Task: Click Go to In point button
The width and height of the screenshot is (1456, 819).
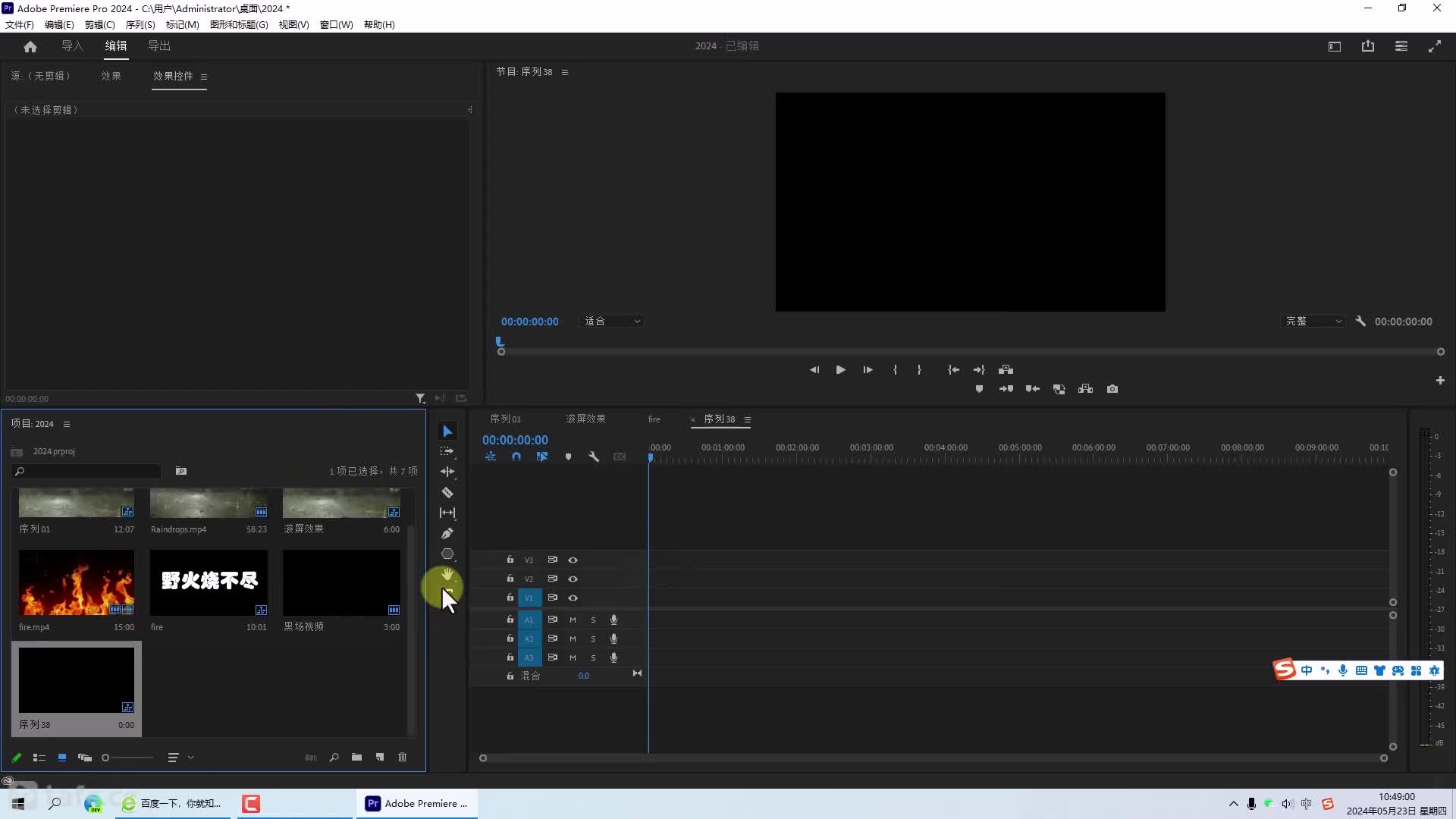Action: [953, 370]
